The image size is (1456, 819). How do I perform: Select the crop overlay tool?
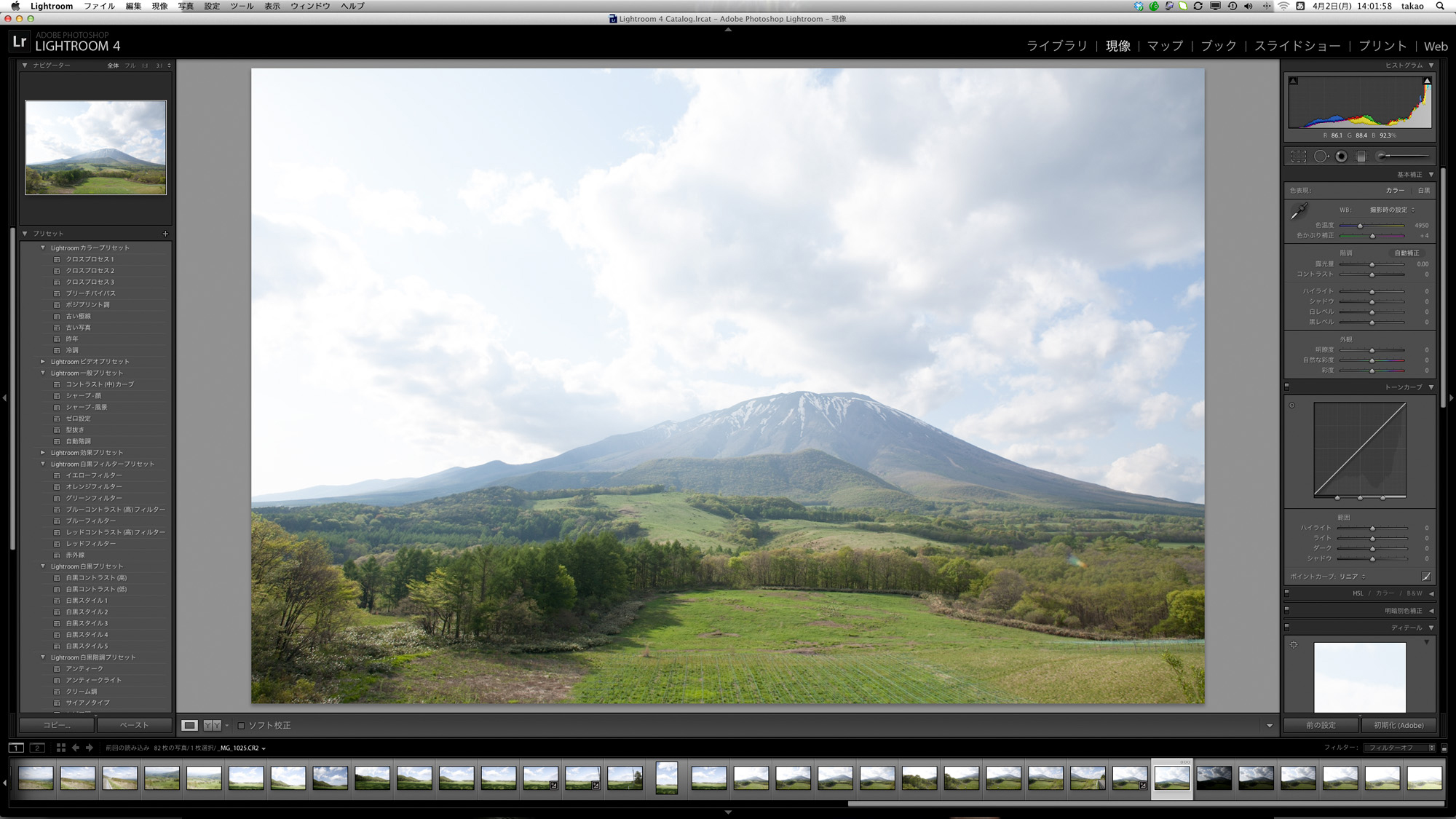click(1298, 156)
